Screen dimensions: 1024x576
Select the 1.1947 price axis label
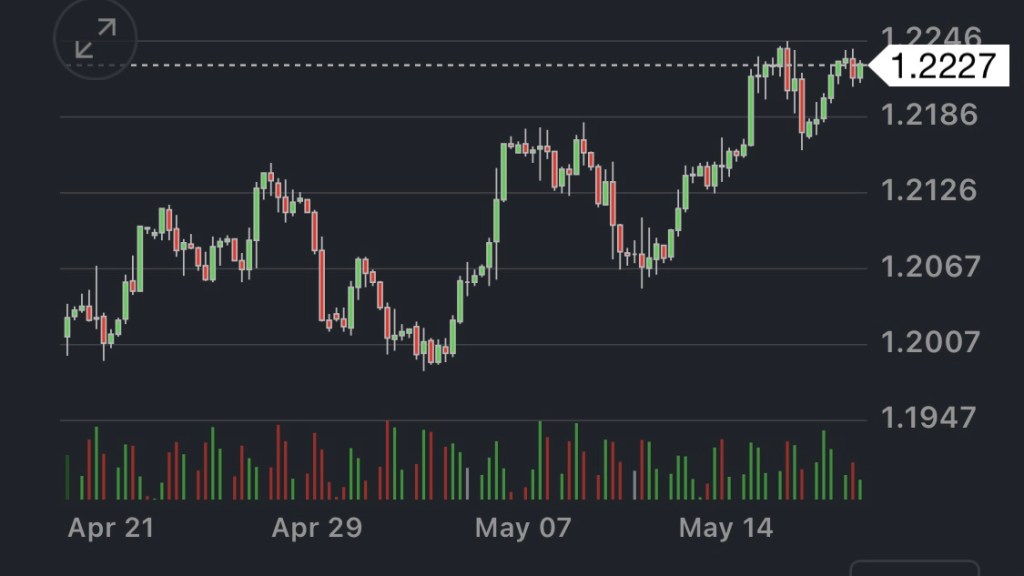click(x=928, y=417)
